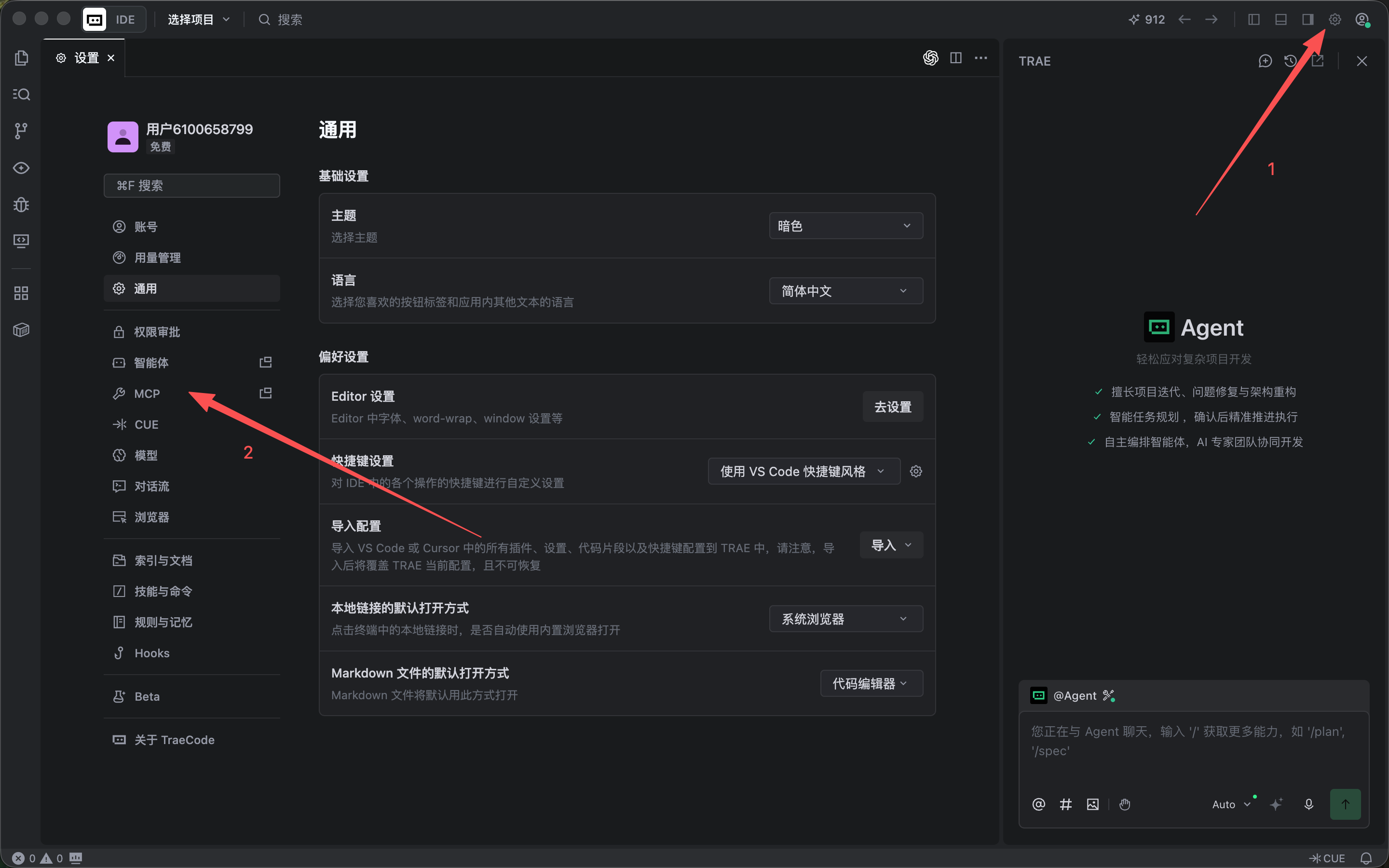The image size is (1389, 868).
Task: Open the language dropdown showing 简体中文
Action: pyautogui.click(x=846, y=290)
